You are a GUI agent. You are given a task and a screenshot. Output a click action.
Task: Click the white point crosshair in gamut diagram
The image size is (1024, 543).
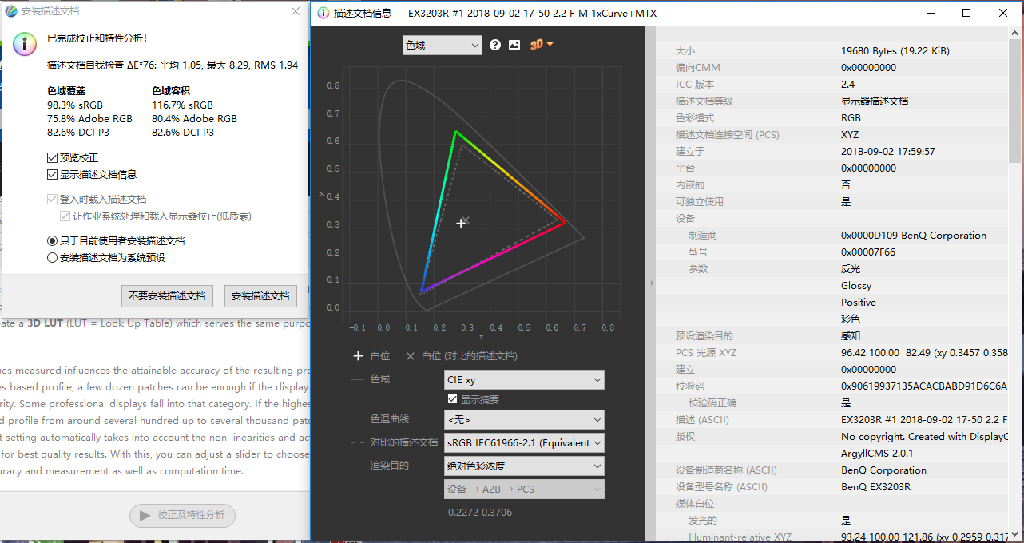pos(461,223)
